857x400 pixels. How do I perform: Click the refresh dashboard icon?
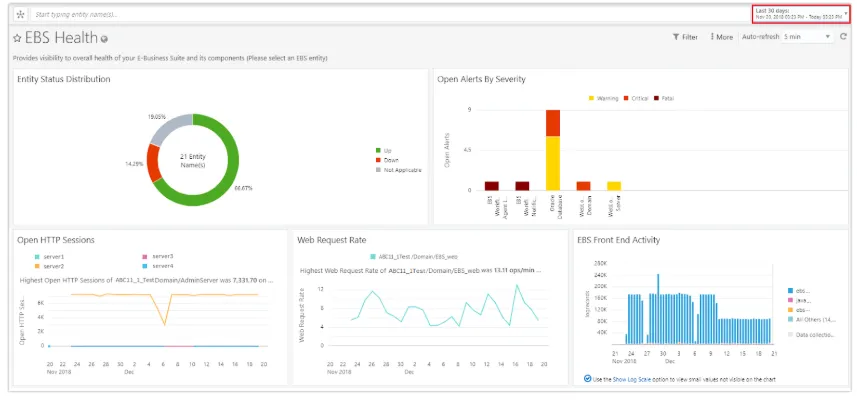[x=843, y=37]
